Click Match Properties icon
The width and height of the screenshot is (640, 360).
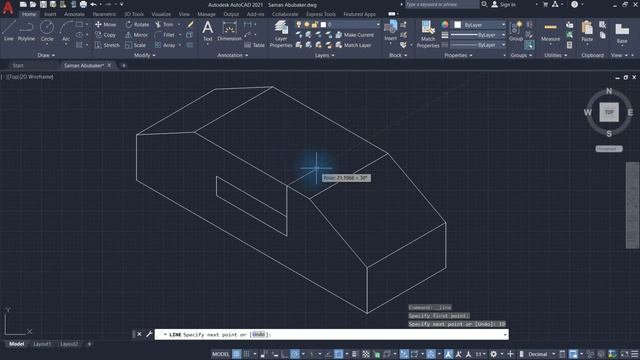428,34
